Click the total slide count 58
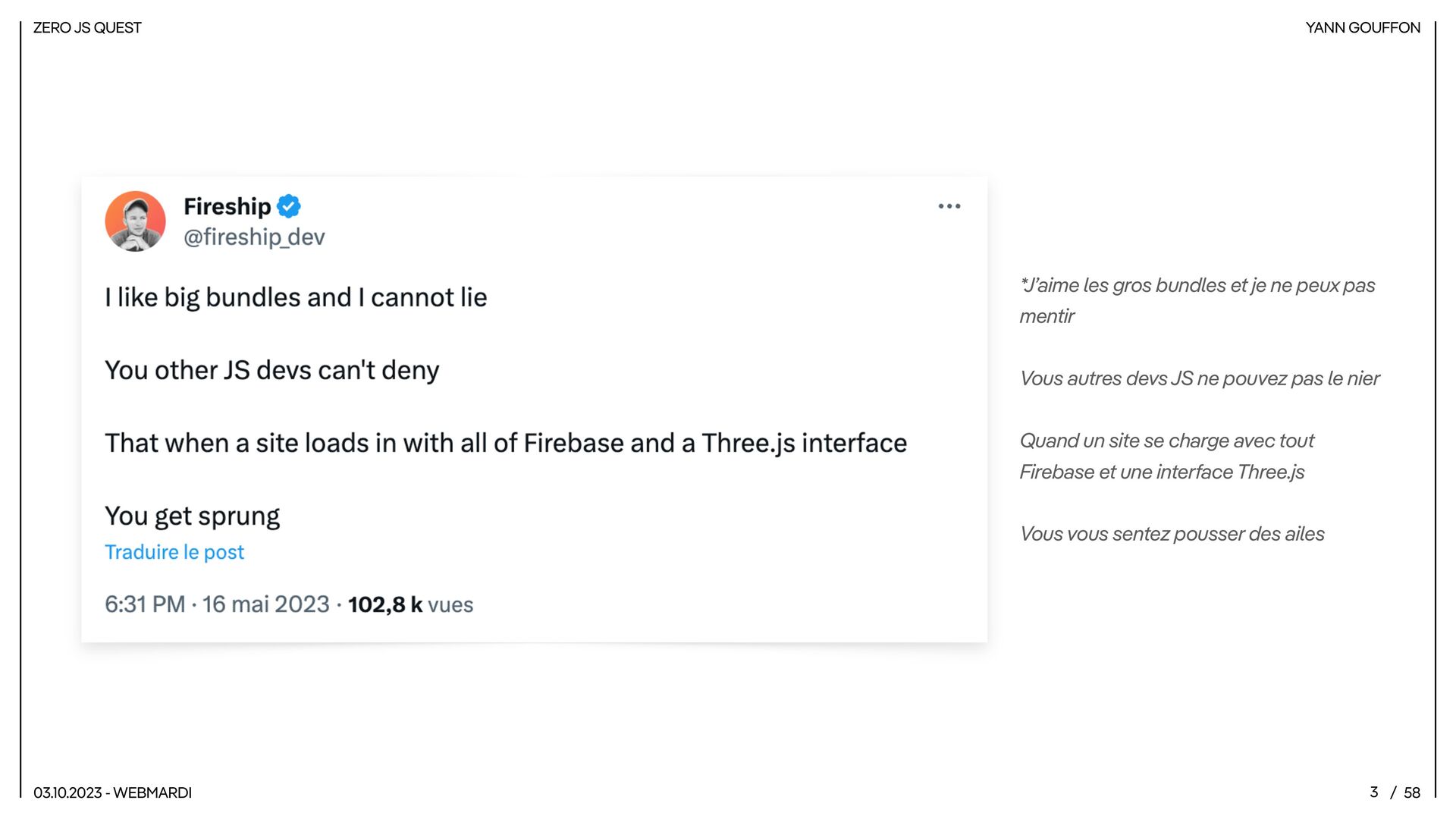Screen dimensions: 1456x819 pyautogui.click(x=1411, y=792)
